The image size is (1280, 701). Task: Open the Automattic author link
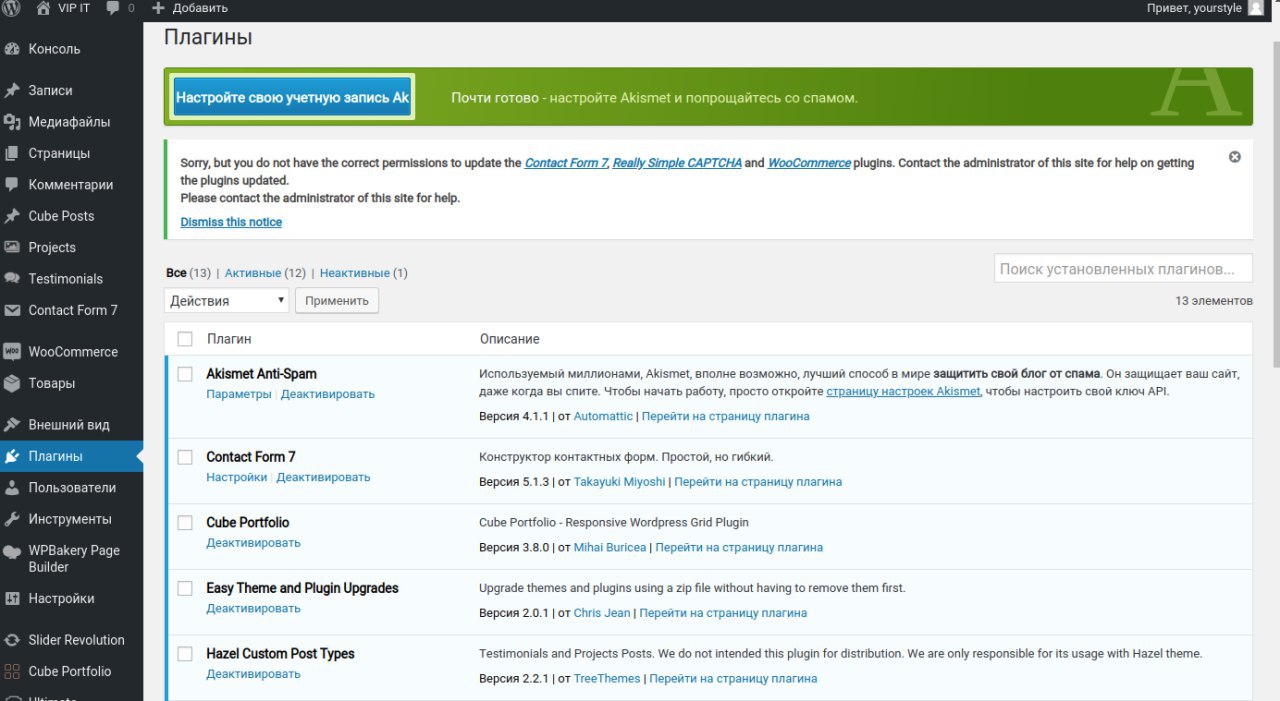(x=603, y=416)
